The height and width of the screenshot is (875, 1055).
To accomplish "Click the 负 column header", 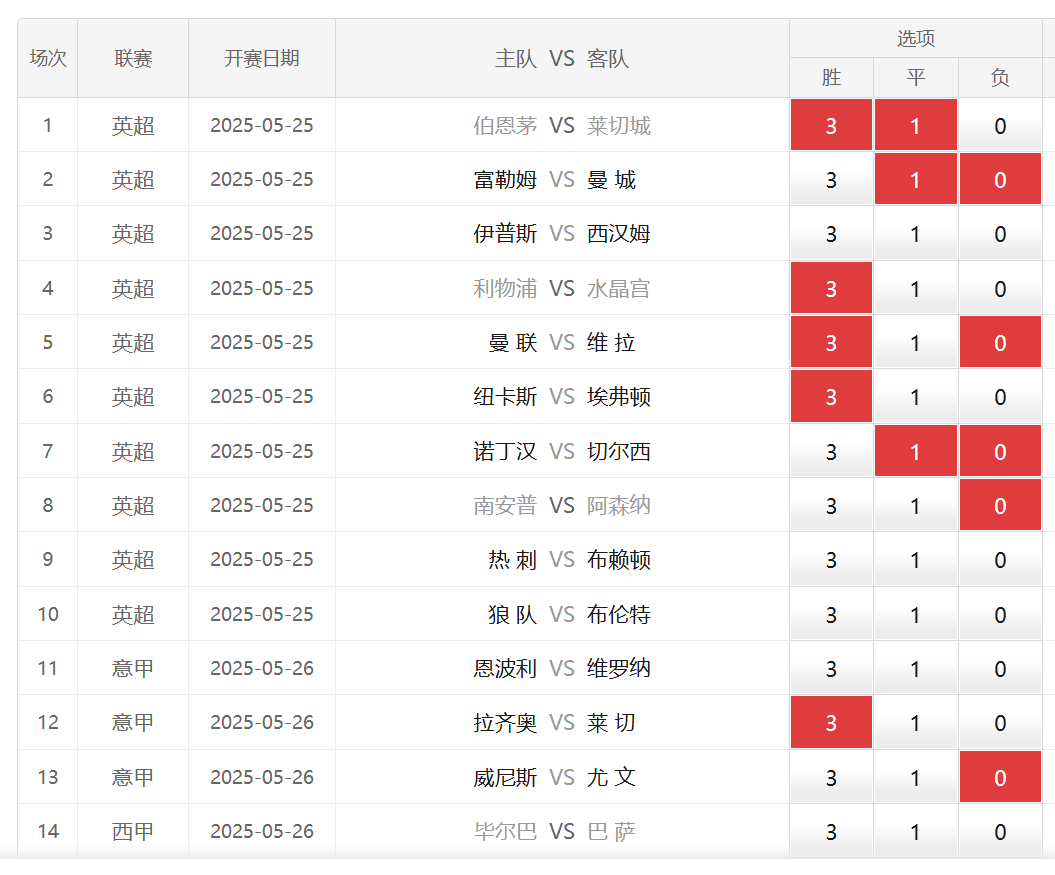I will click(x=1001, y=77).
